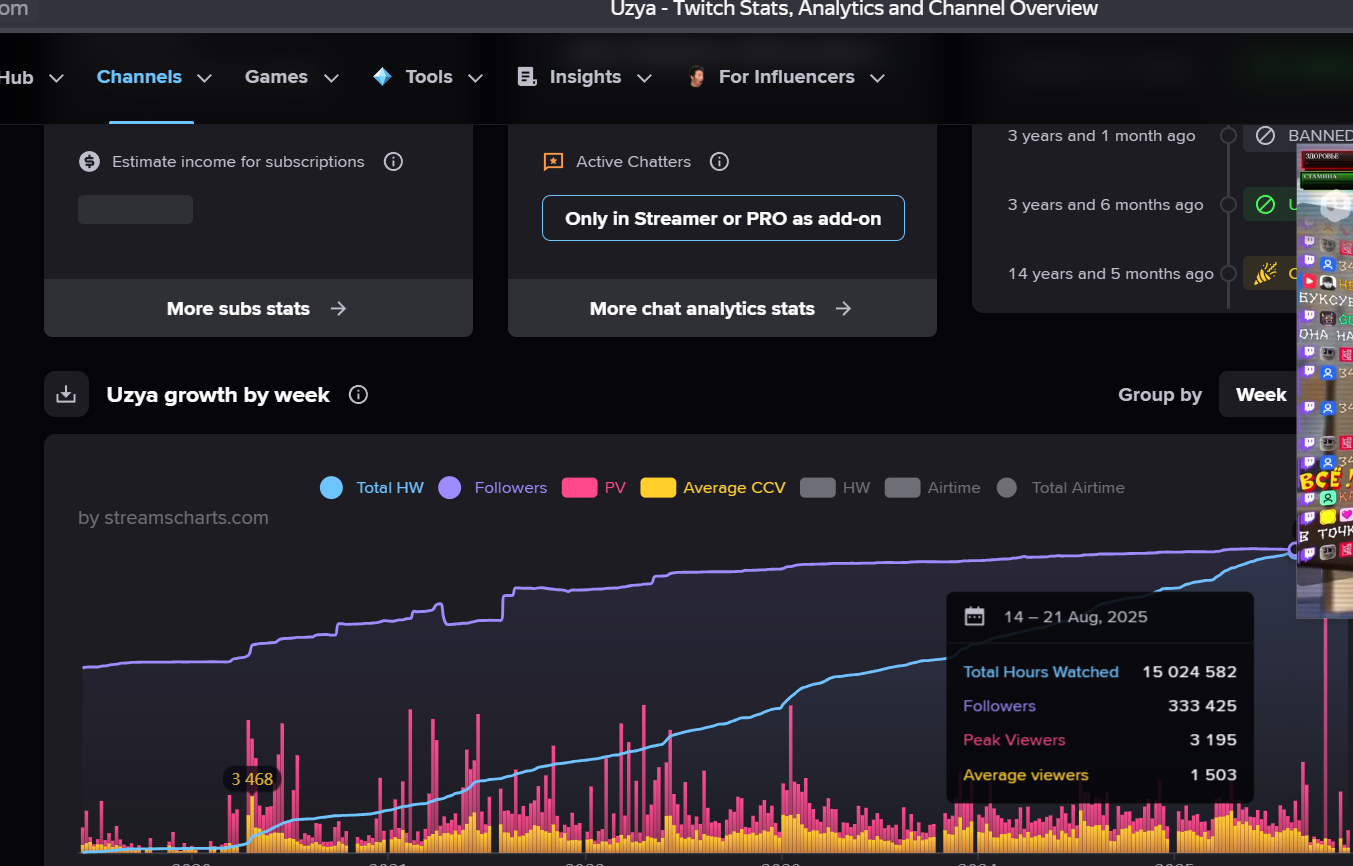The width and height of the screenshot is (1353, 866).
Task: Click the page title Uzya - Twitch Stats
Action: tap(854, 9)
